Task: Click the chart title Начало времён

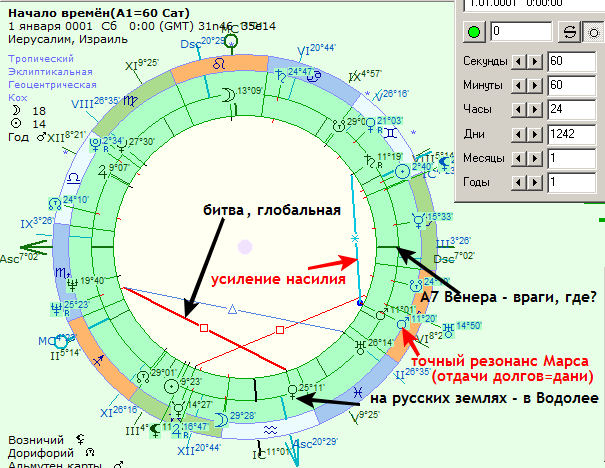Action: pyautogui.click(x=99, y=13)
